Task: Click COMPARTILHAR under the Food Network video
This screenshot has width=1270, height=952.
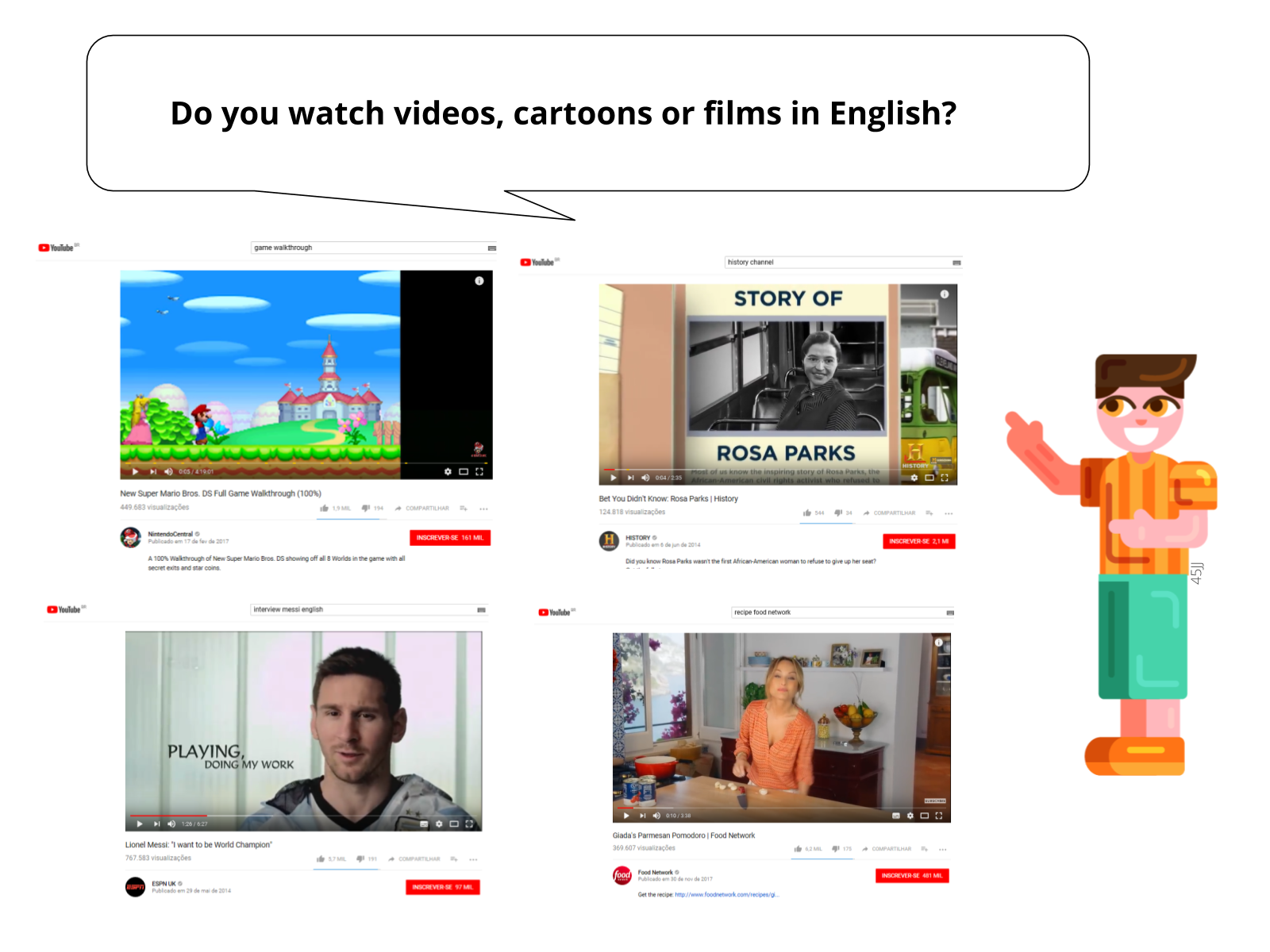Action: point(891,849)
